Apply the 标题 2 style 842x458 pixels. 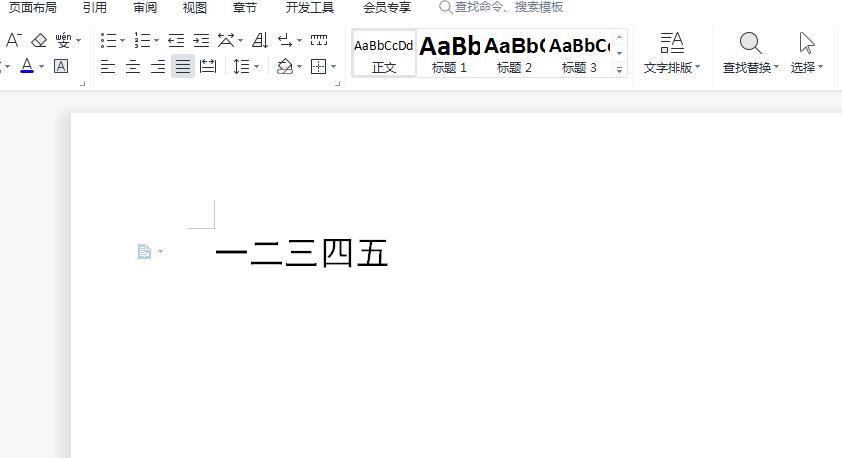pyautogui.click(x=514, y=54)
